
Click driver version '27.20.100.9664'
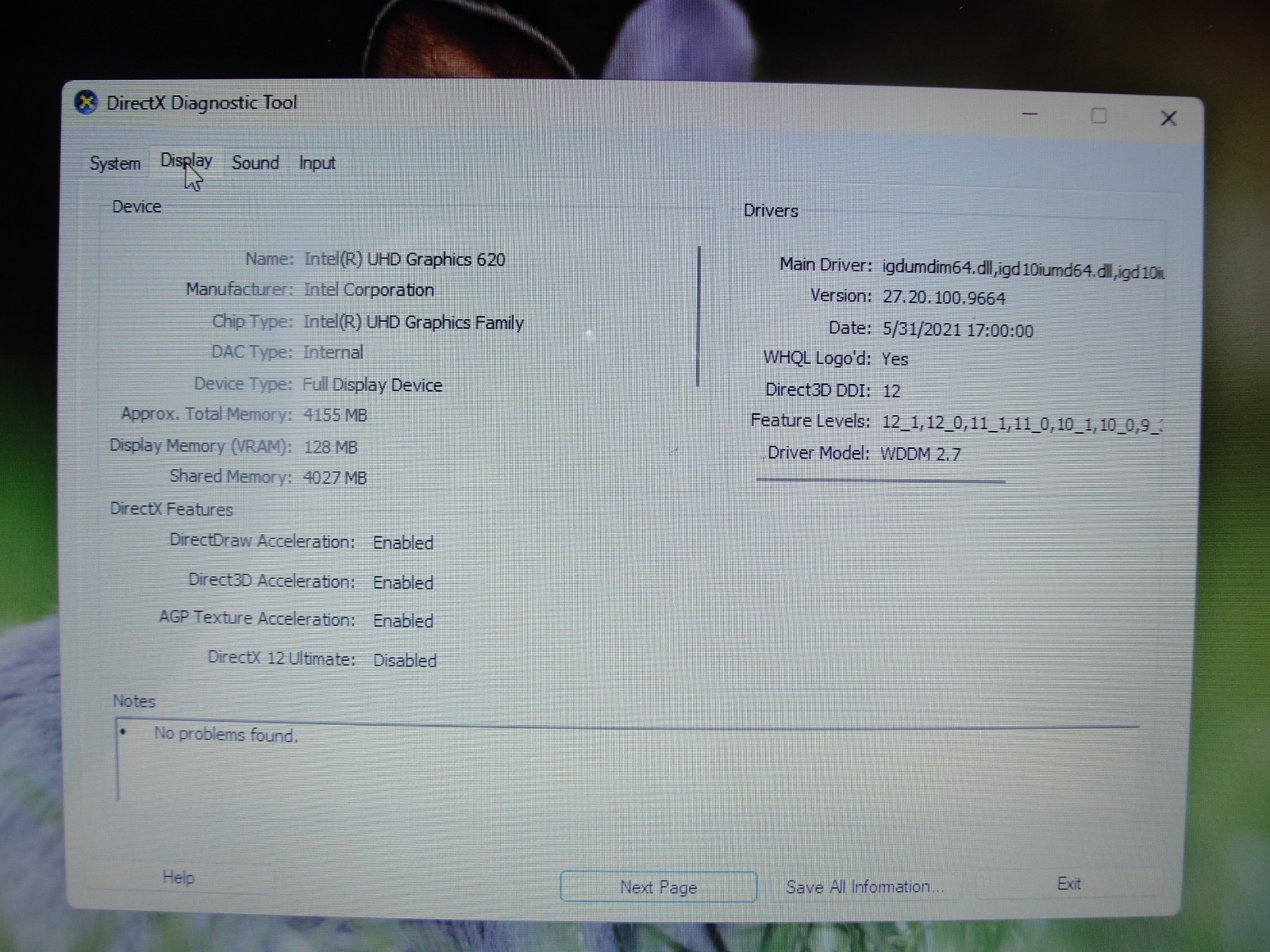pos(944,298)
